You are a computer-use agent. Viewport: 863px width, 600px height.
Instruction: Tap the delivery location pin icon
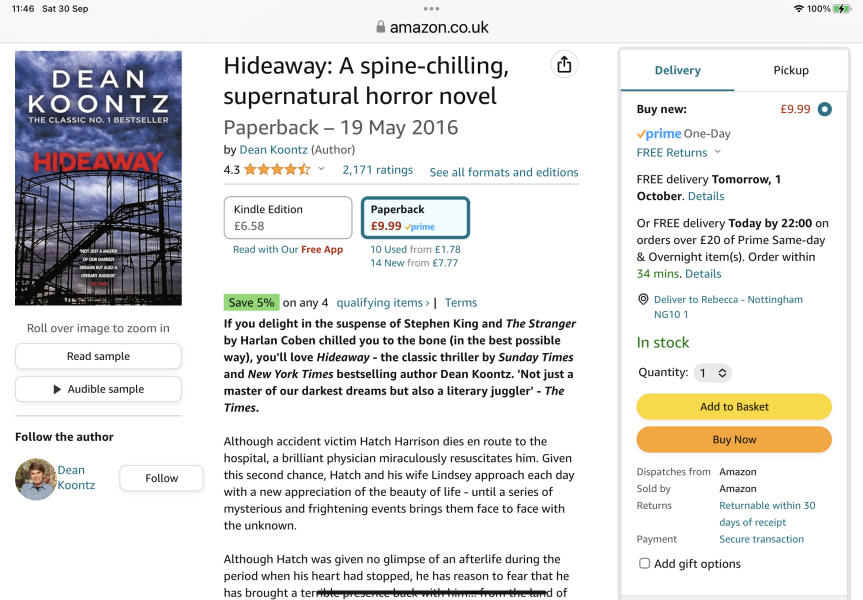(643, 300)
